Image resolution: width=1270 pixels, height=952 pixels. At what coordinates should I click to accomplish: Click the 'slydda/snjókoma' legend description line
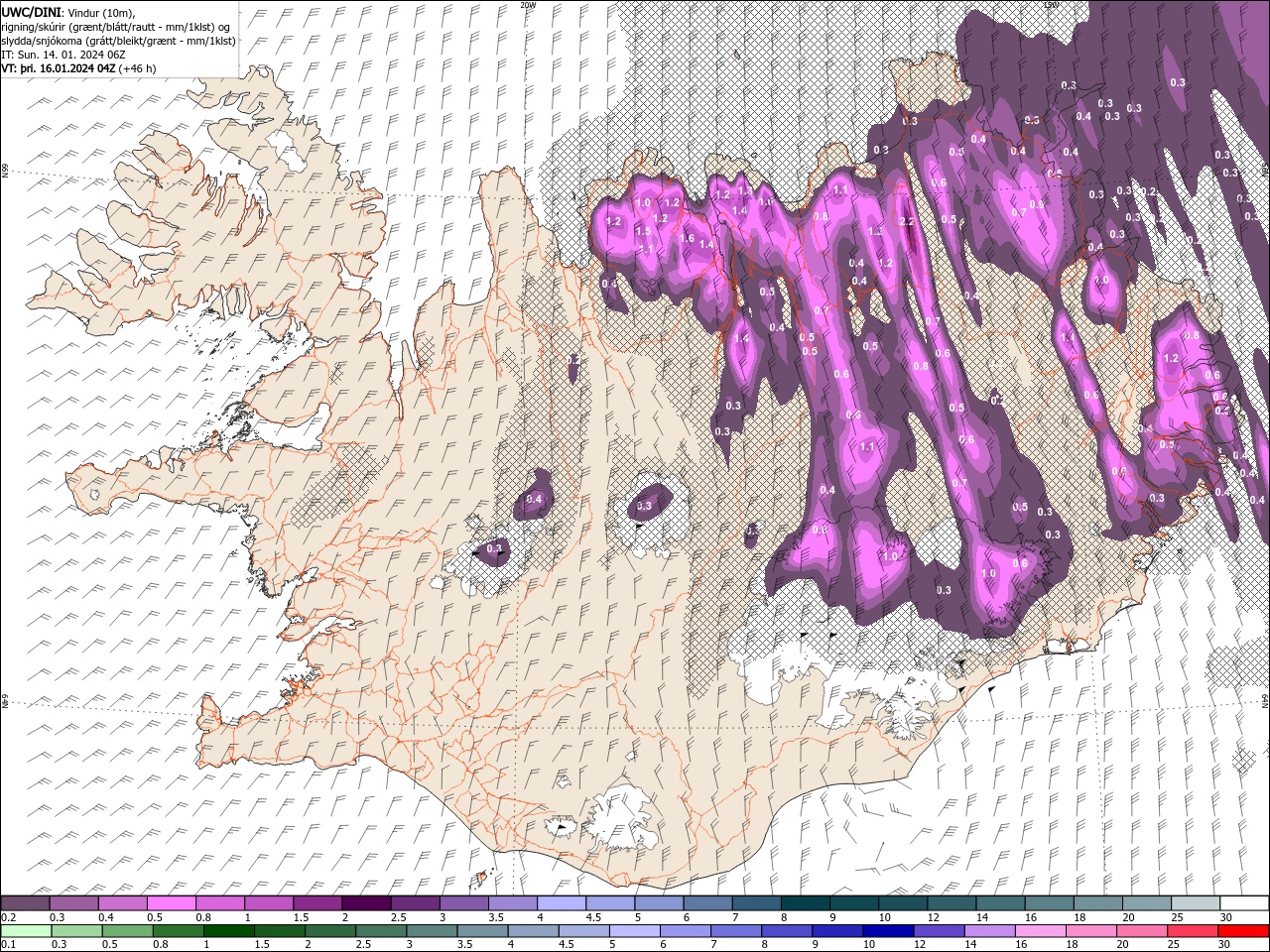[118, 41]
